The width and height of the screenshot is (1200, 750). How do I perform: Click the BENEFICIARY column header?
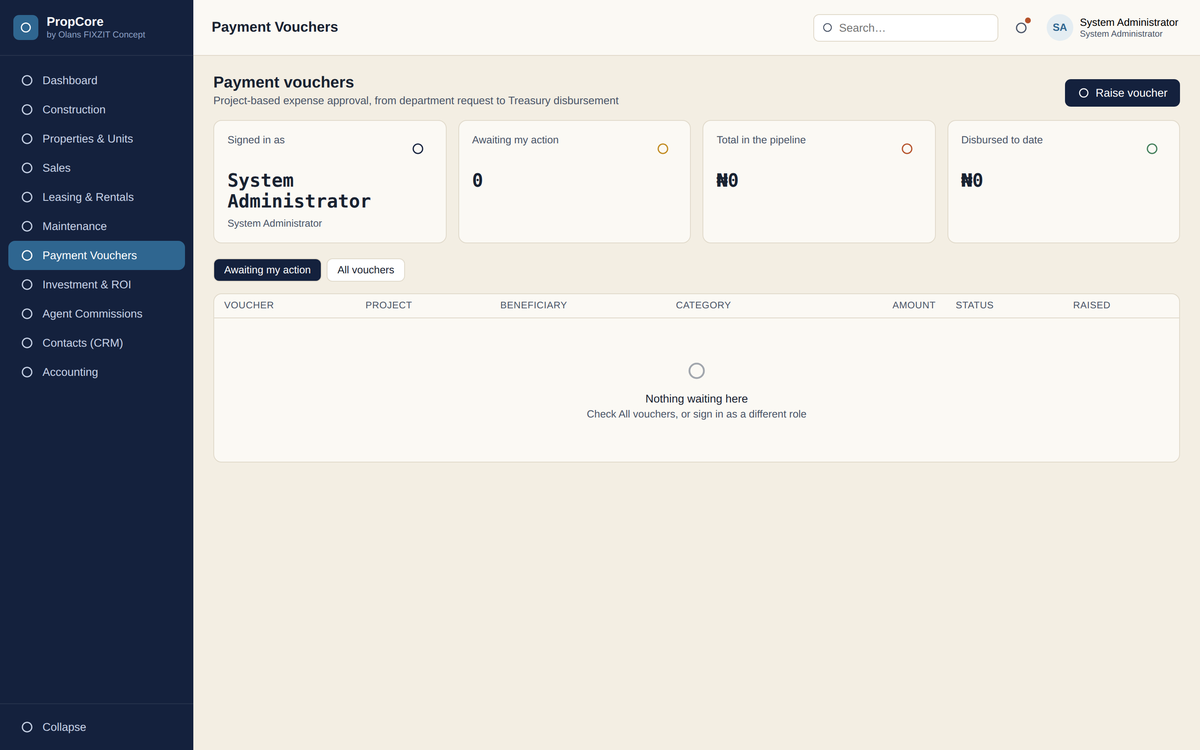[x=533, y=305]
